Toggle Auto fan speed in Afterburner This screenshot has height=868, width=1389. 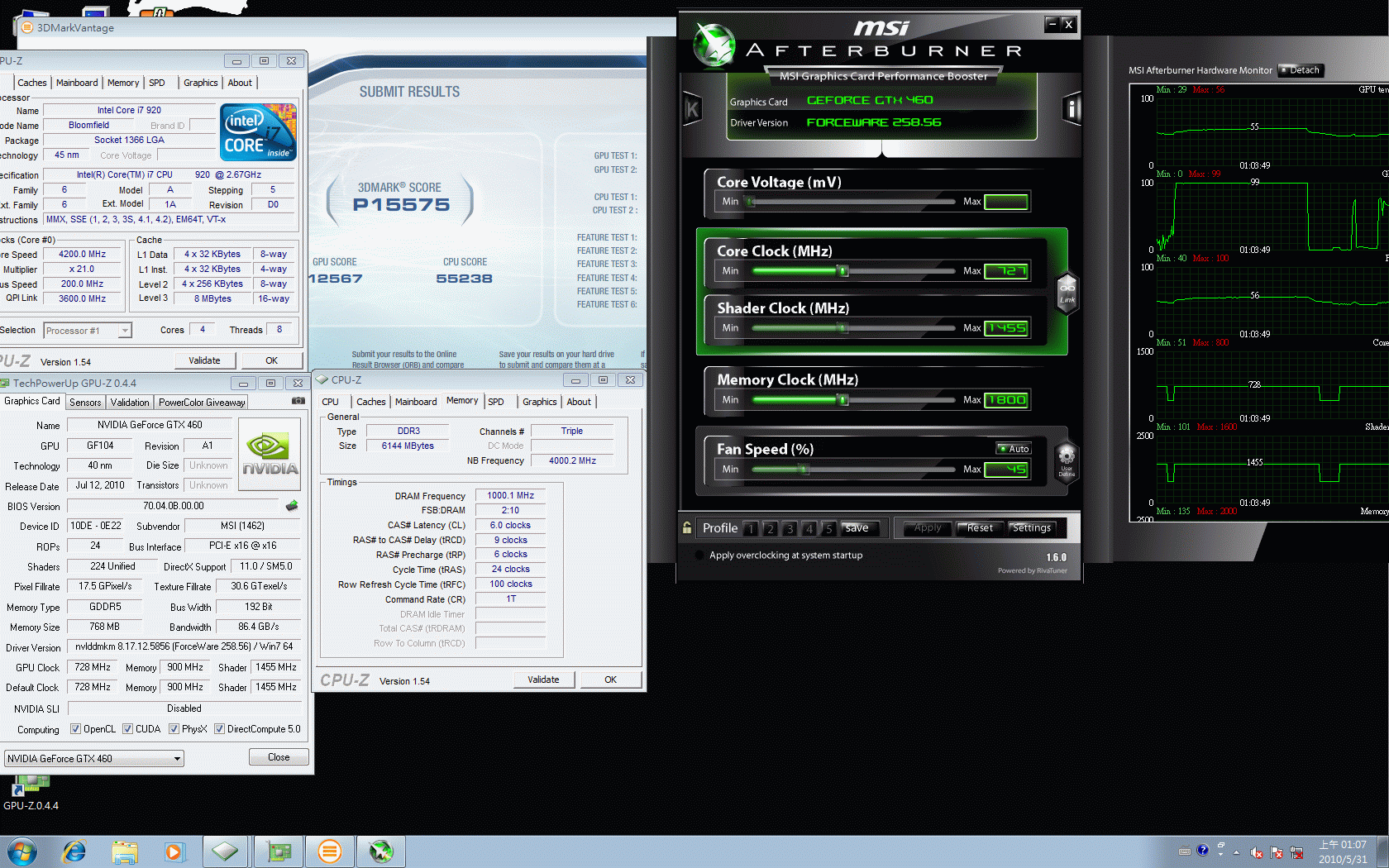pyautogui.click(x=1014, y=449)
